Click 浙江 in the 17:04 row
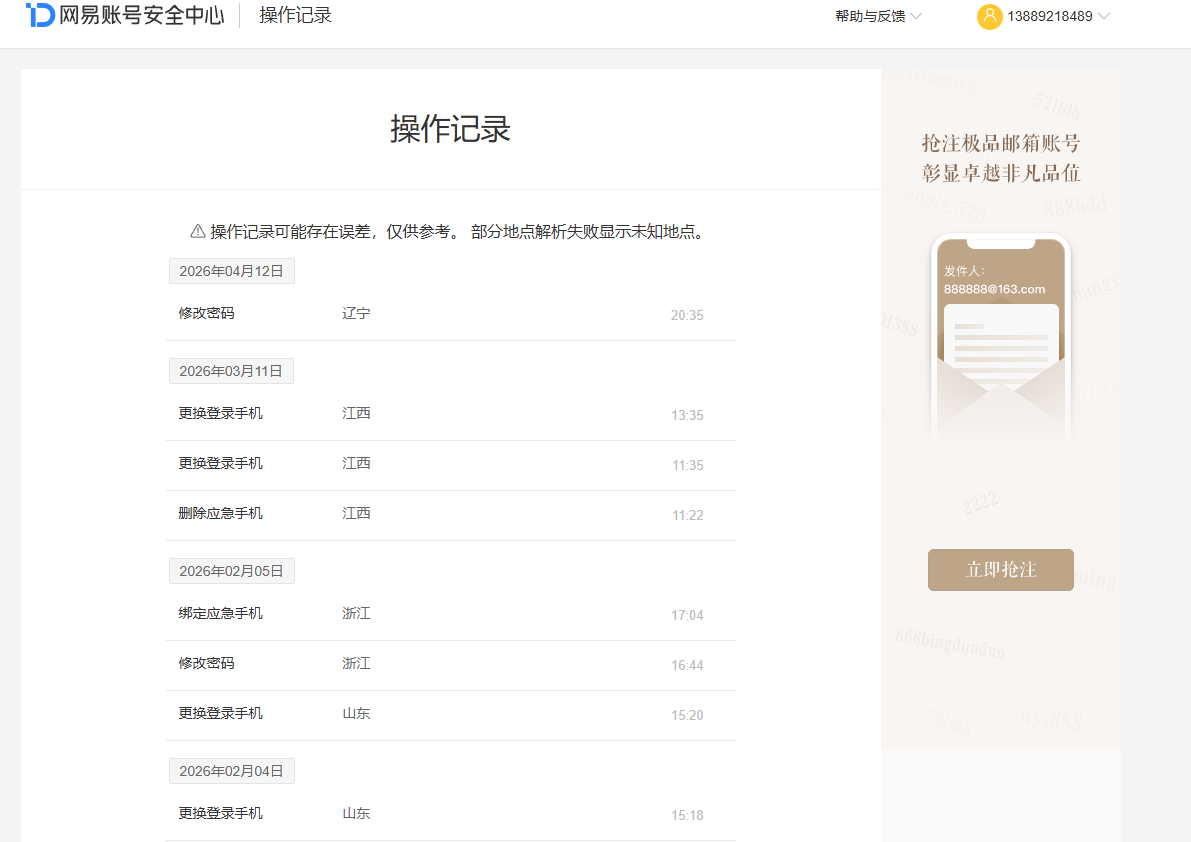1191x842 pixels. (356, 613)
